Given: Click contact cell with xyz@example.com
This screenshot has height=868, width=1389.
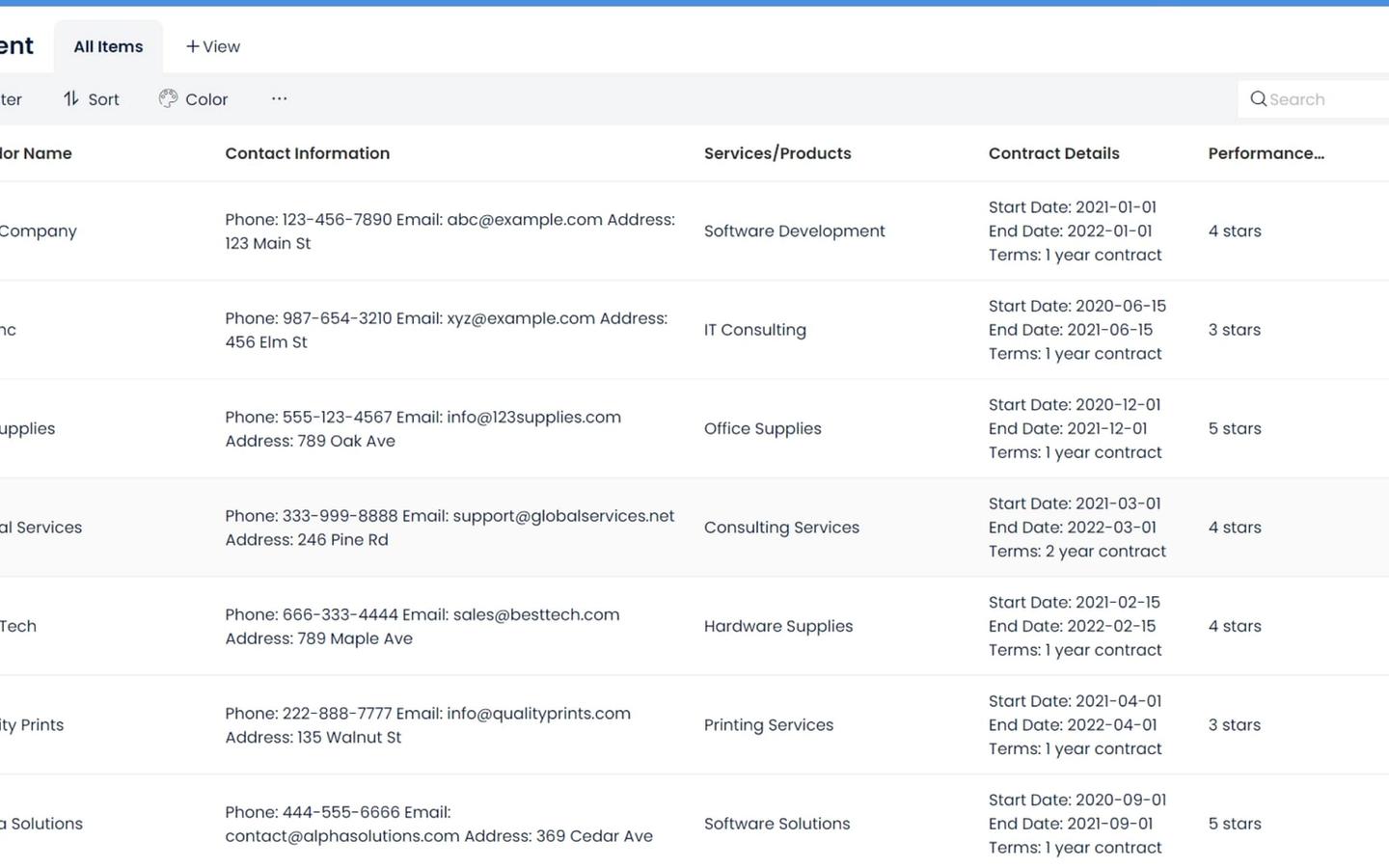Looking at the screenshot, I should (x=447, y=330).
